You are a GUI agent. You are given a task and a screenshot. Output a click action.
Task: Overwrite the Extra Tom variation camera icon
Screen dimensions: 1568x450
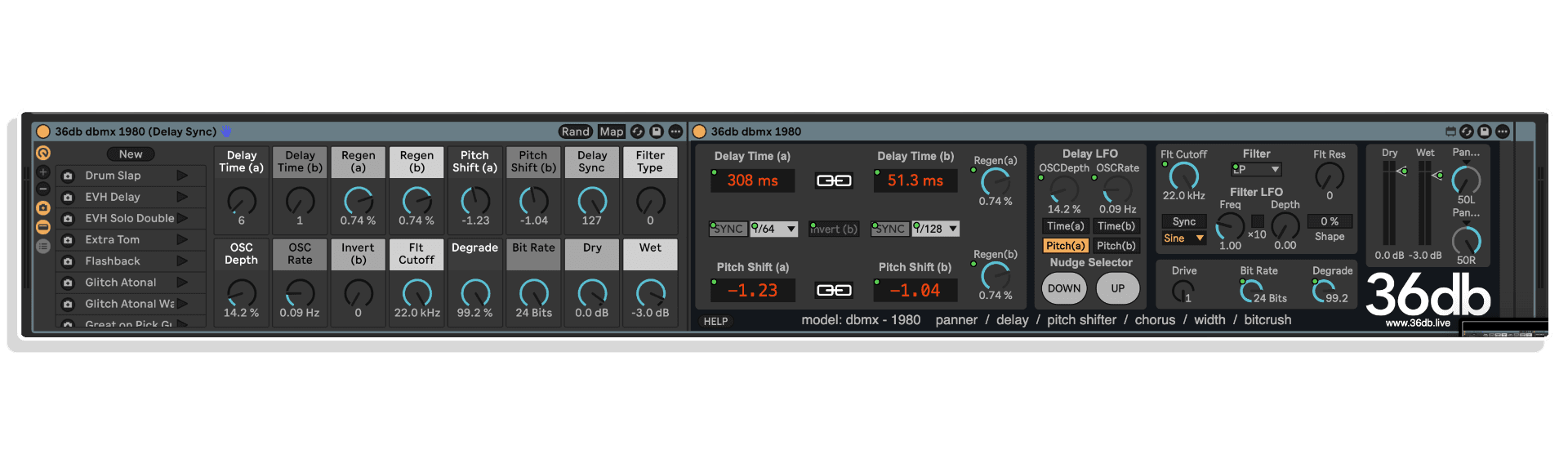[x=68, y=240]
